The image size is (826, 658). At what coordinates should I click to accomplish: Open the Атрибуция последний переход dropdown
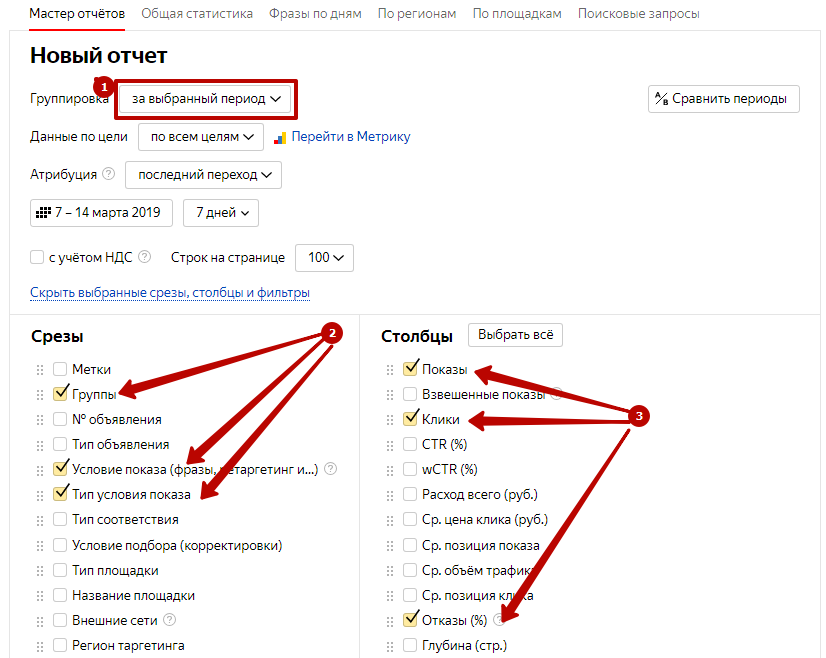203,175
